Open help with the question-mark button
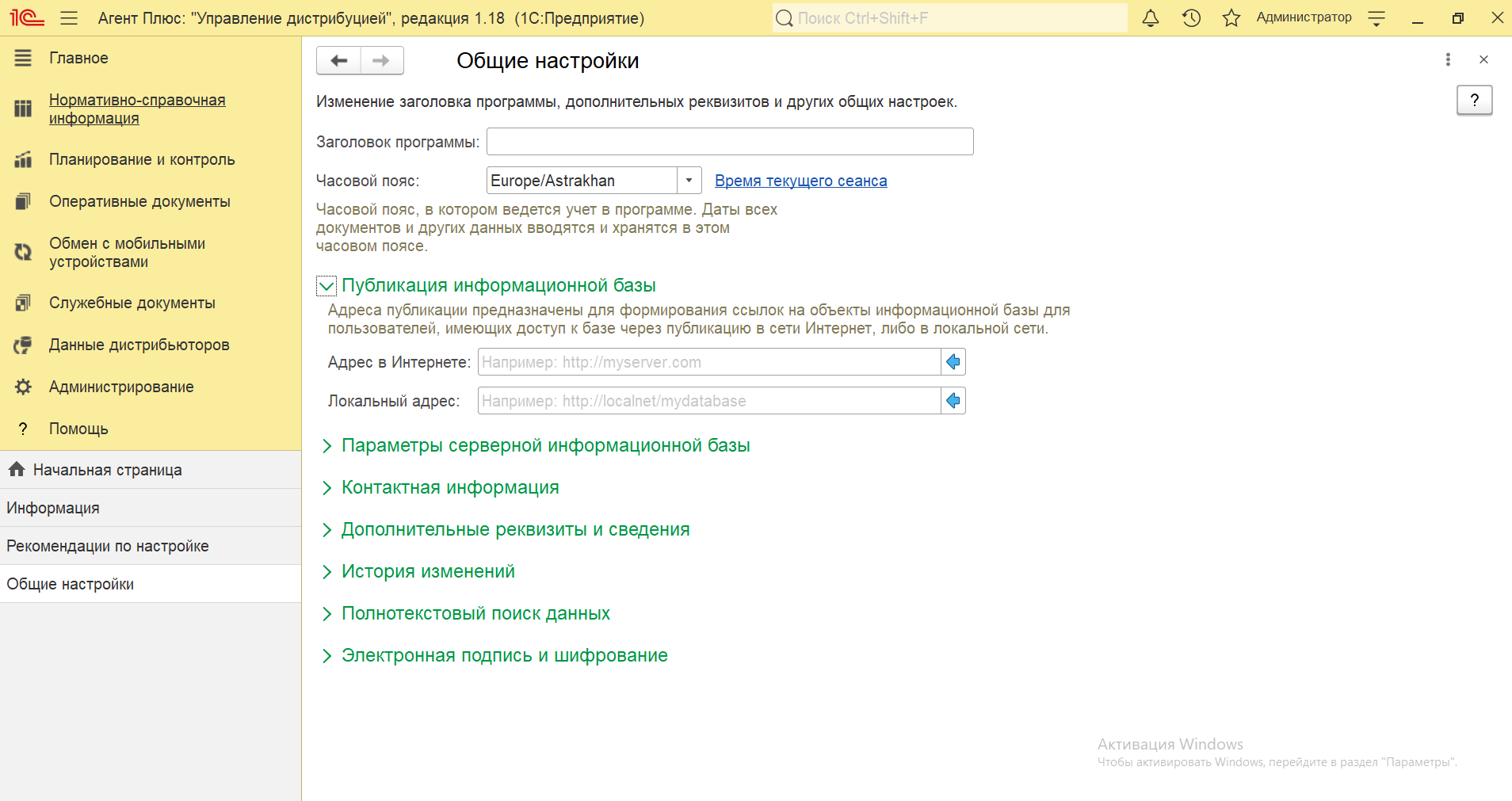Screen dimensions: 1512x801 1474,100
